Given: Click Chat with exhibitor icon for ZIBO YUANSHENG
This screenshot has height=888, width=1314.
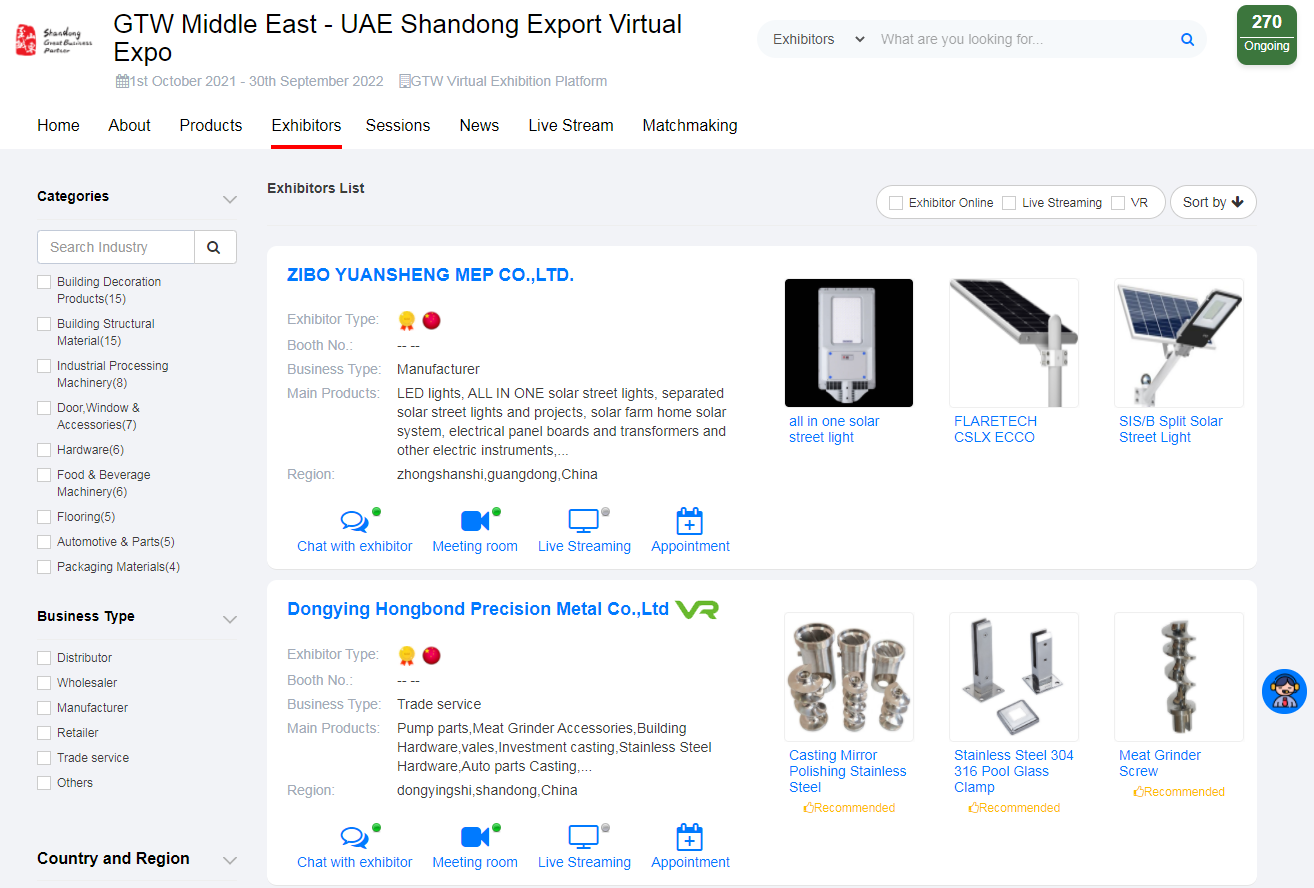Looking at the screenshot, I should [x=355, y=521].
